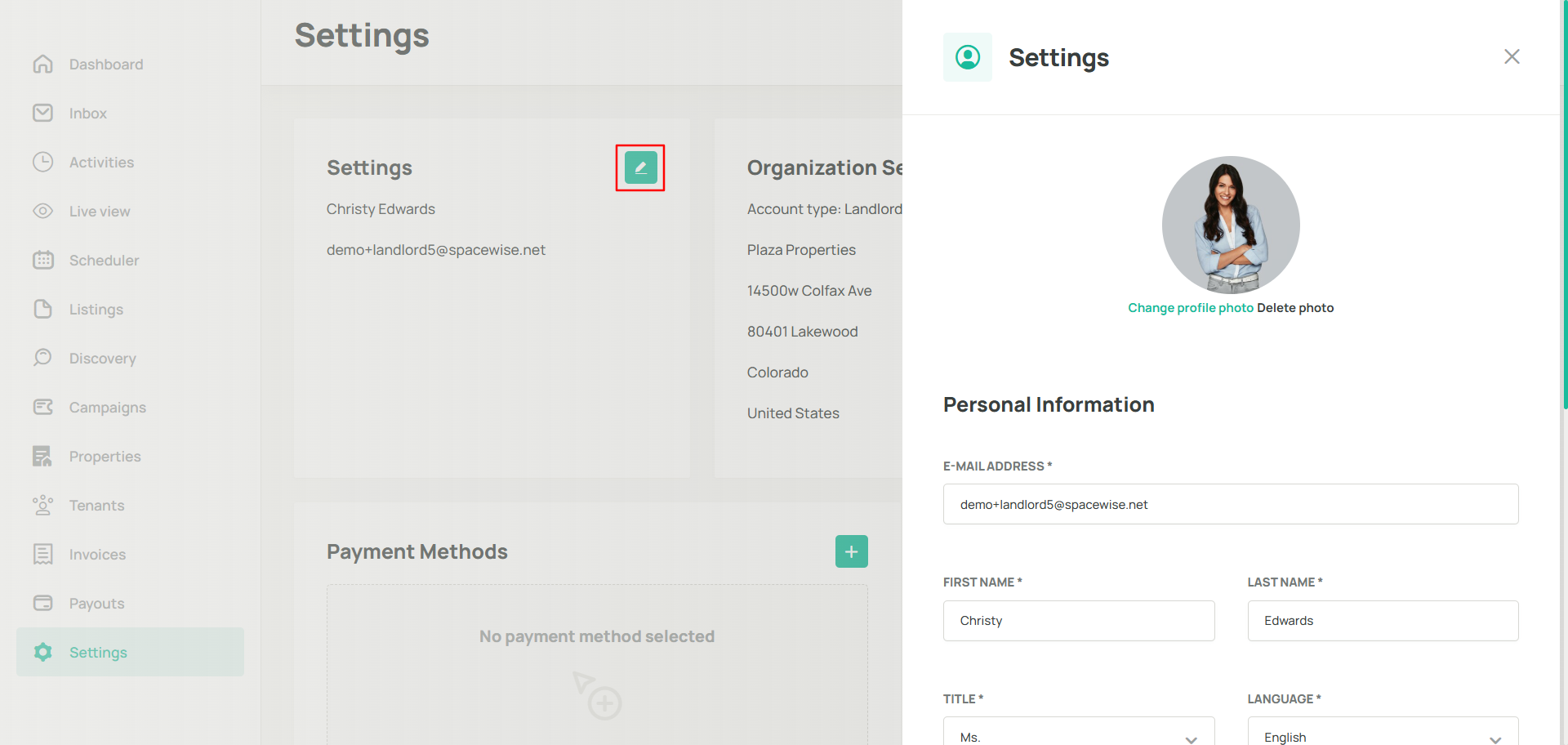Screen dimensions: 1568x745
Task: Click the edit pencil icon on Settings card
Action: (640, 167)
